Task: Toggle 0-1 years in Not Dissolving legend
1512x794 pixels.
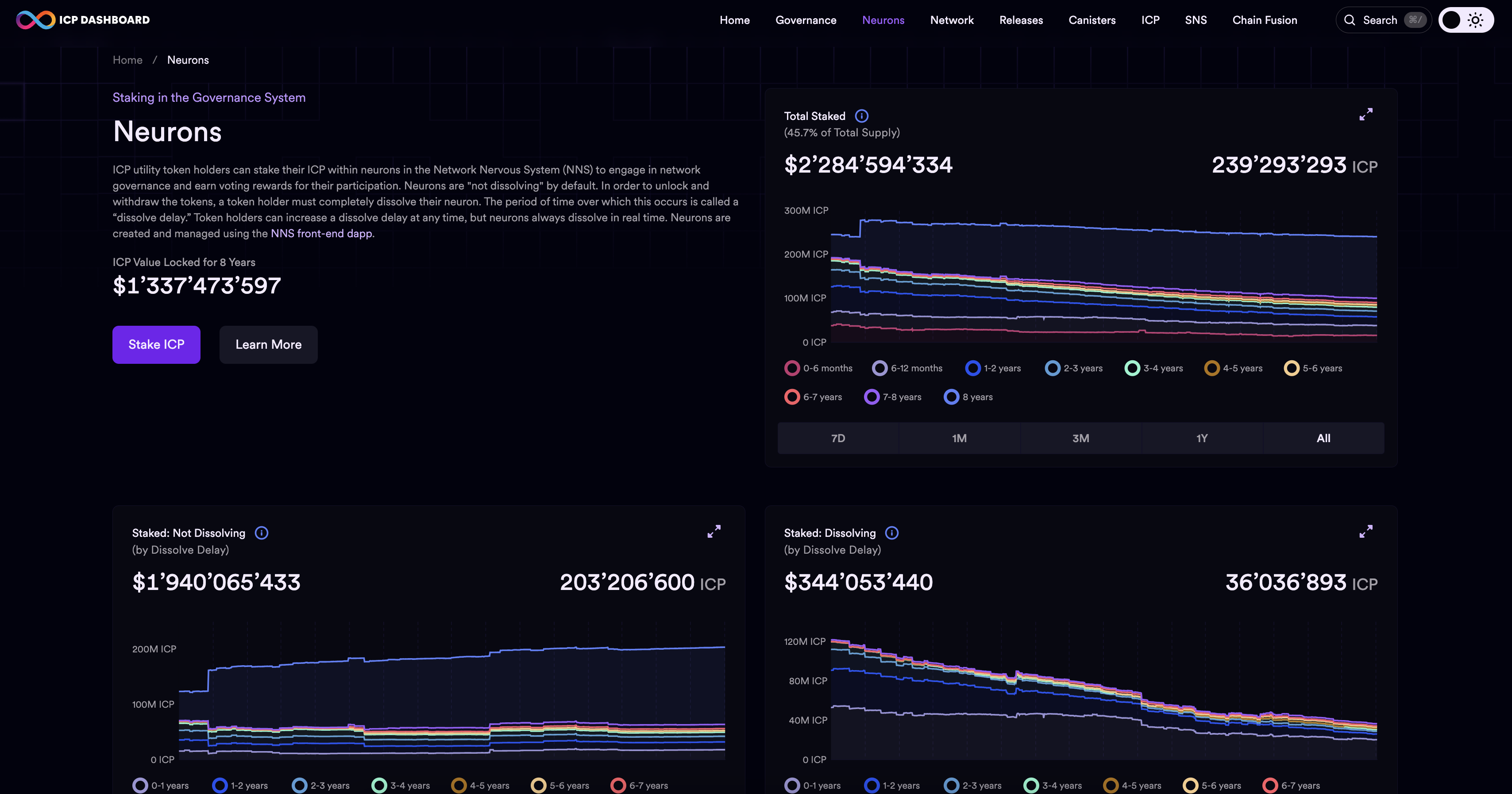Action: tap(160, 785)
